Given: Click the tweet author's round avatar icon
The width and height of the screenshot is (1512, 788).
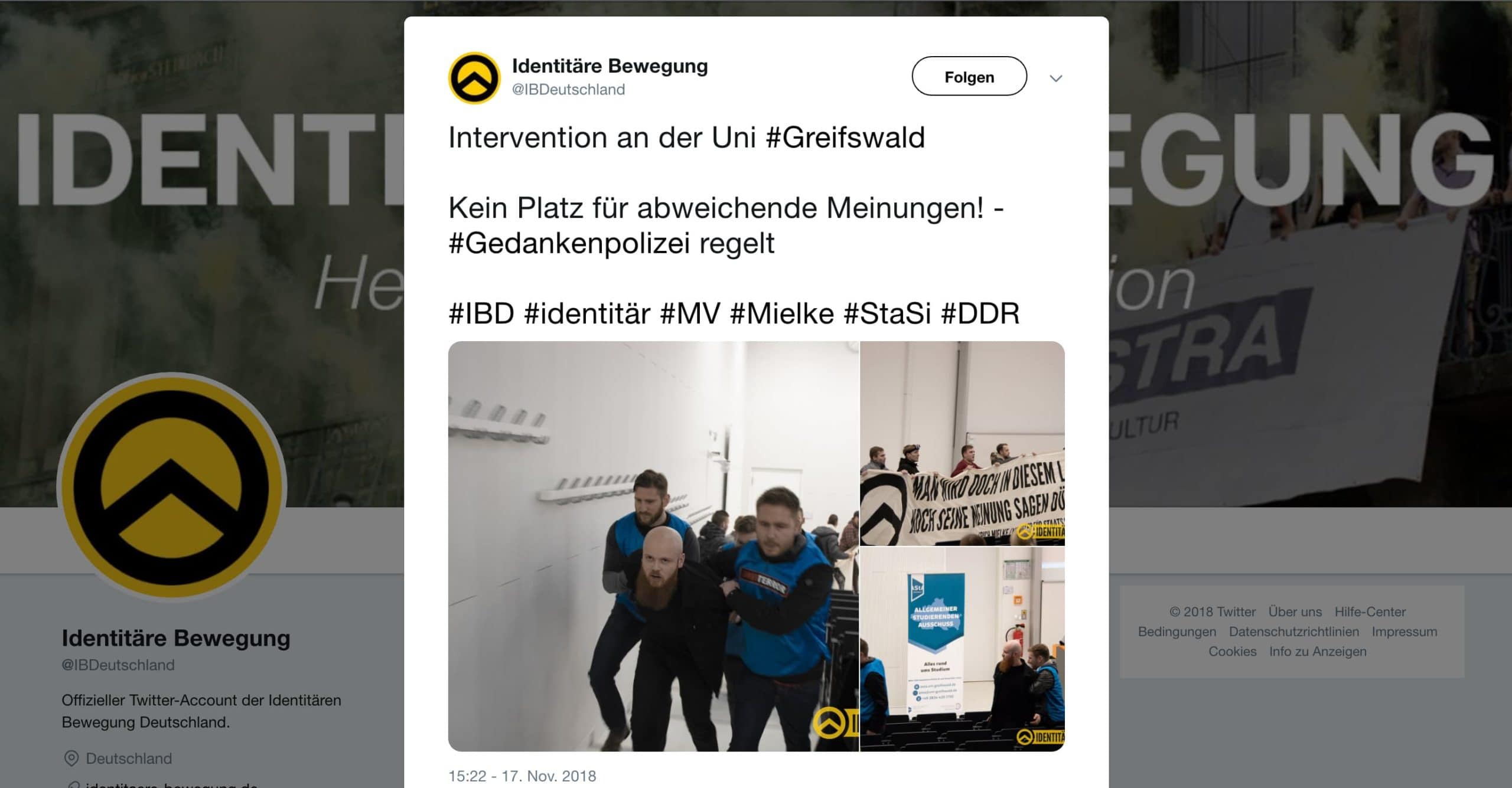Looking at the screenshot, I should (474, 78).
